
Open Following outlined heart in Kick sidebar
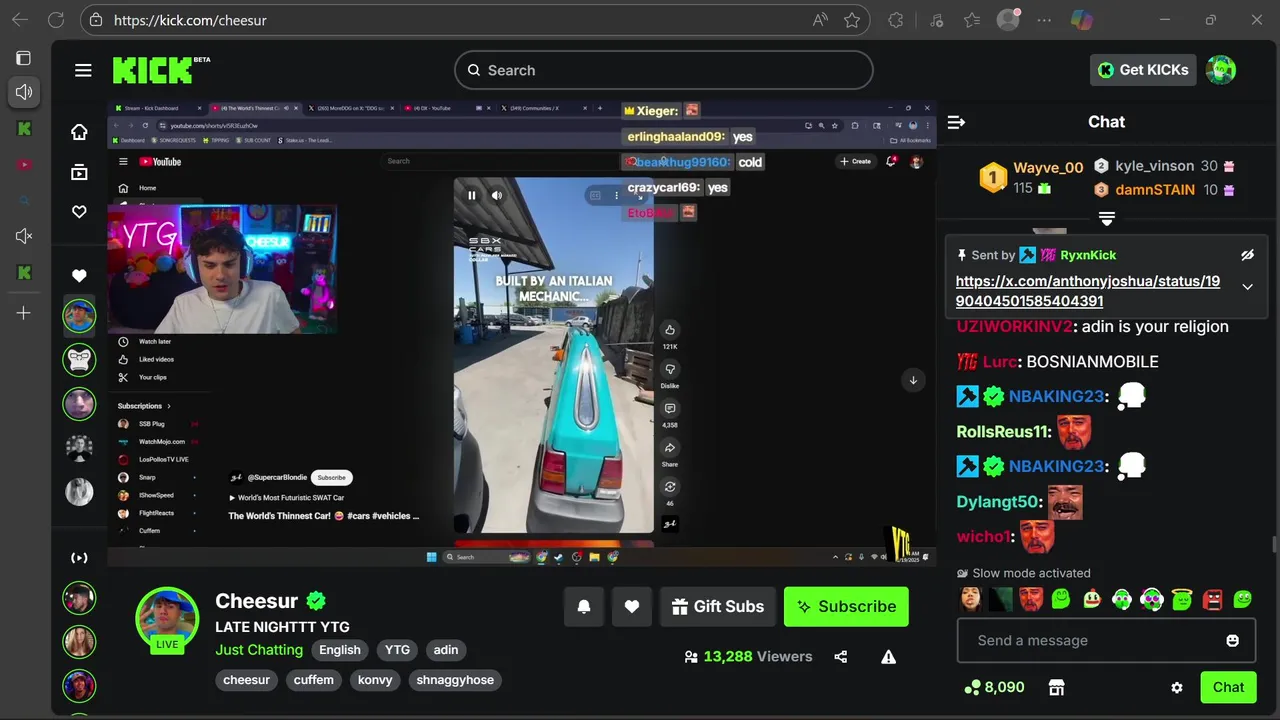[79, 212]
